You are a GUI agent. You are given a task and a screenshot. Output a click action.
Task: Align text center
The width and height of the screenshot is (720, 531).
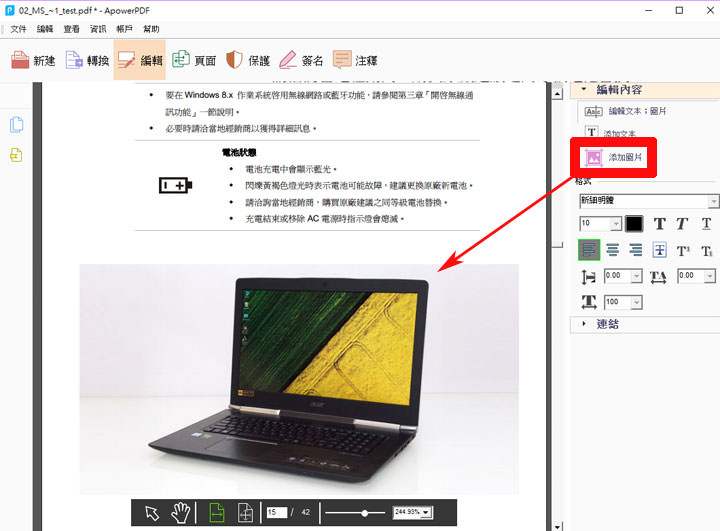pyautogui.click(x=613, y=250)
